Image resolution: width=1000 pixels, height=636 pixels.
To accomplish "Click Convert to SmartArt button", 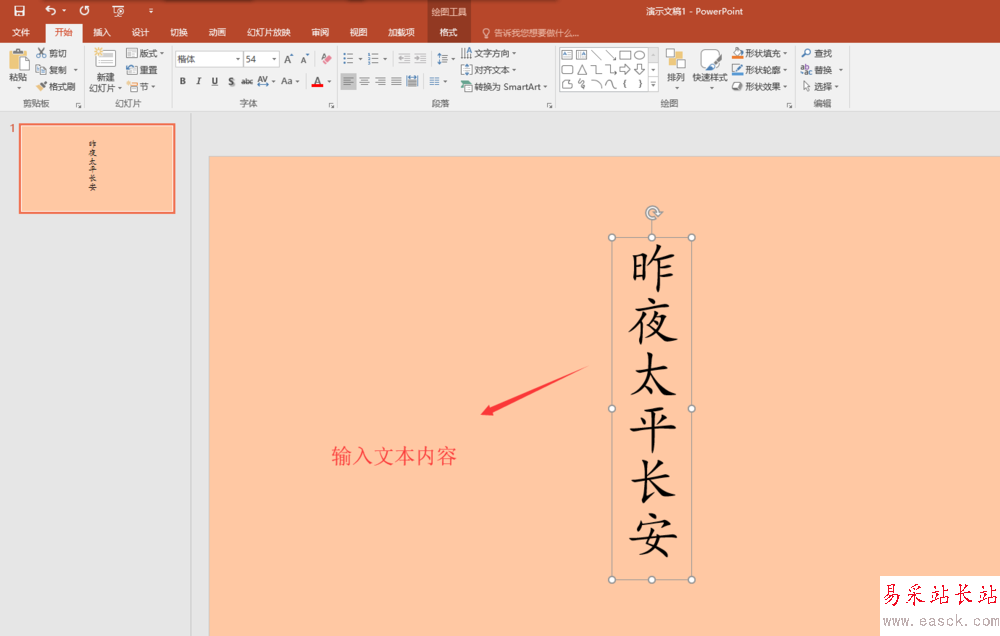I will [505, 87].
